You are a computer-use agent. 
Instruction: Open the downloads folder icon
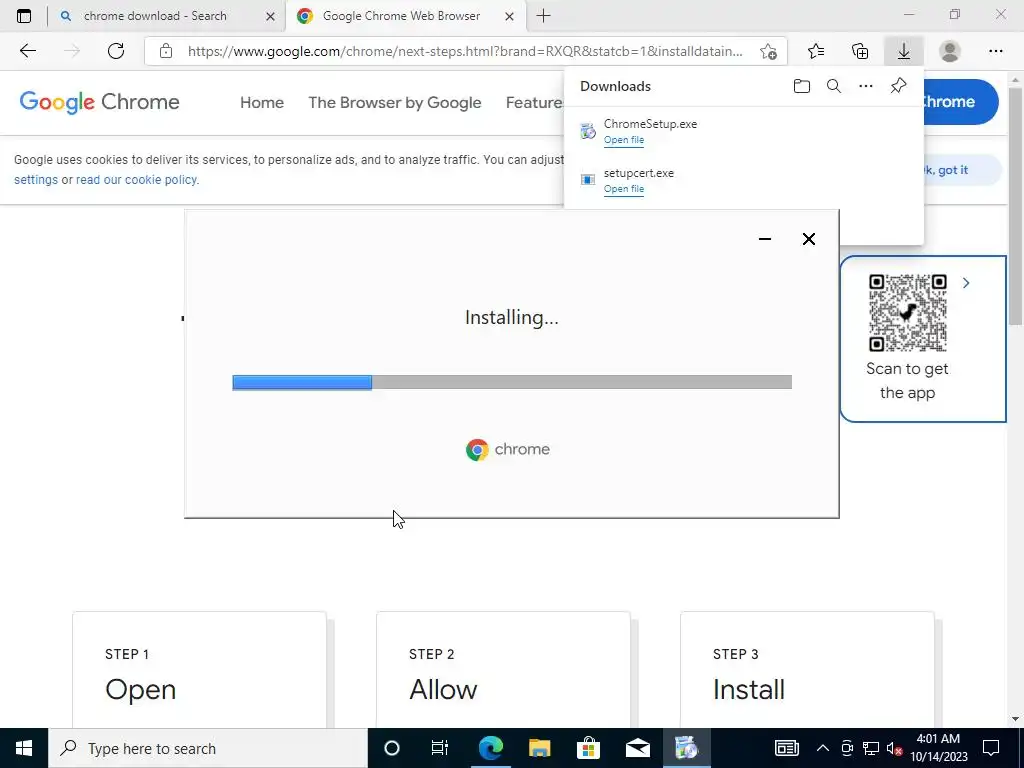click(x=802, y=86)
